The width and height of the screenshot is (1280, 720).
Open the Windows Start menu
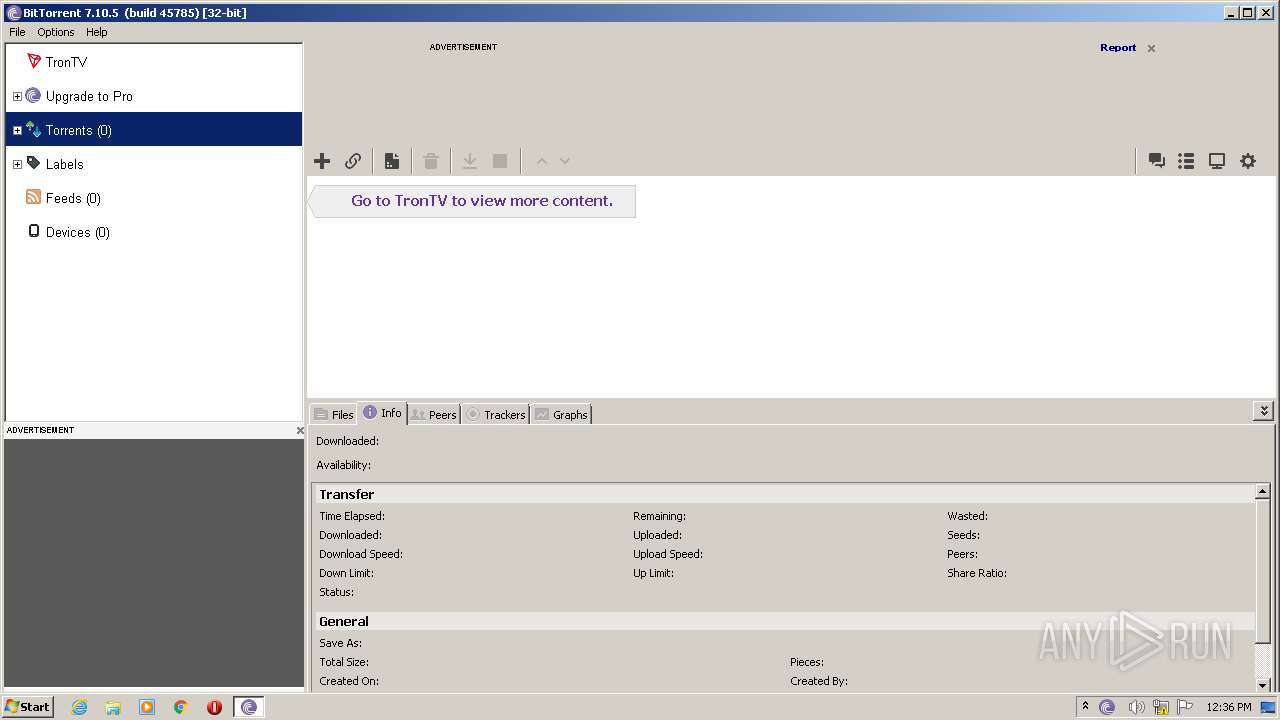click(x=28, y=707)
